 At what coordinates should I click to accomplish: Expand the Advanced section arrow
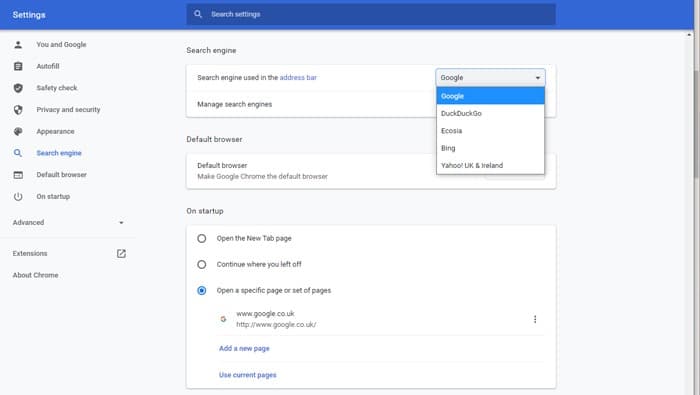[x=121, y=223]
